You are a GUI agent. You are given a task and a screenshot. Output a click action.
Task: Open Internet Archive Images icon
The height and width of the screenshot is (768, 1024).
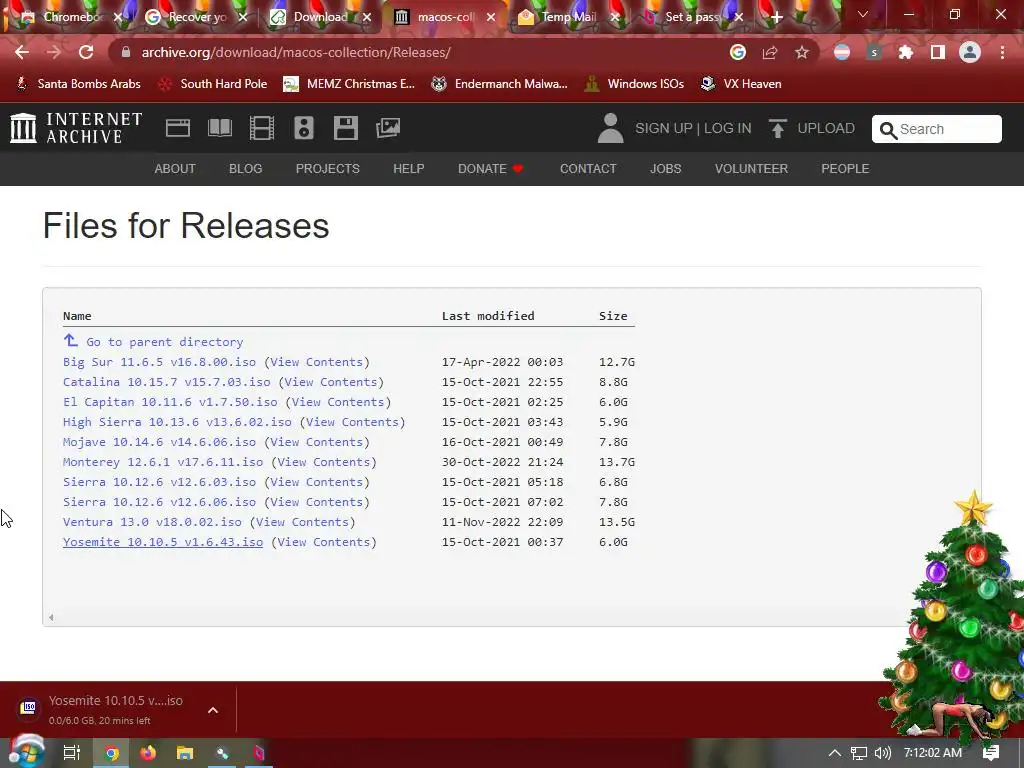click(x=388, y=128)
